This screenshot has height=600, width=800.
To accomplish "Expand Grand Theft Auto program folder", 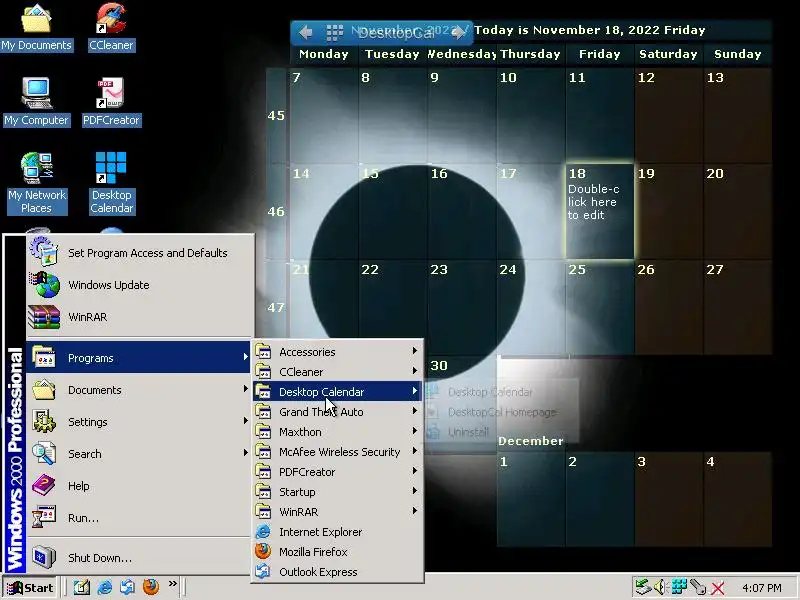I will coord(338,412).
